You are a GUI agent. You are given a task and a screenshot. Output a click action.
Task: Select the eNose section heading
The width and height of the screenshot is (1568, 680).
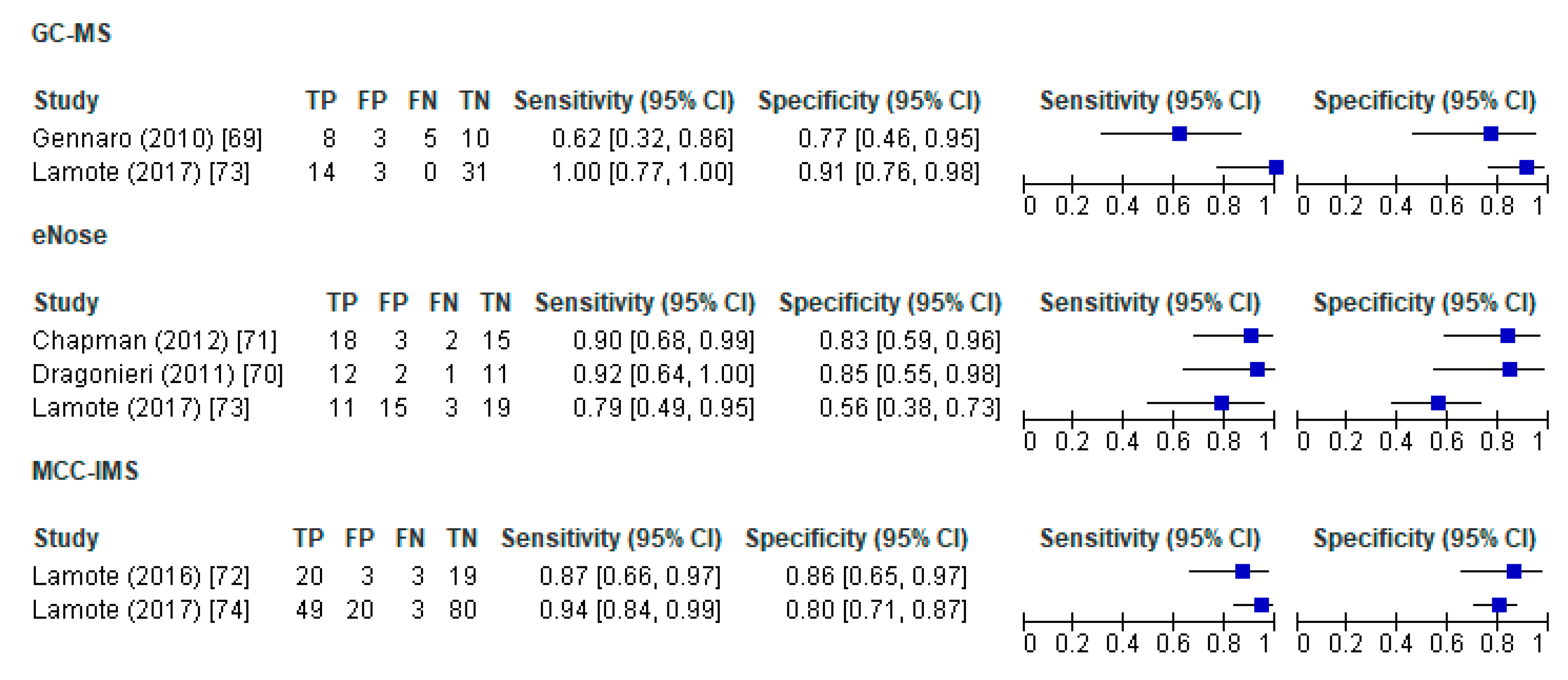click(x=69, y=235)
